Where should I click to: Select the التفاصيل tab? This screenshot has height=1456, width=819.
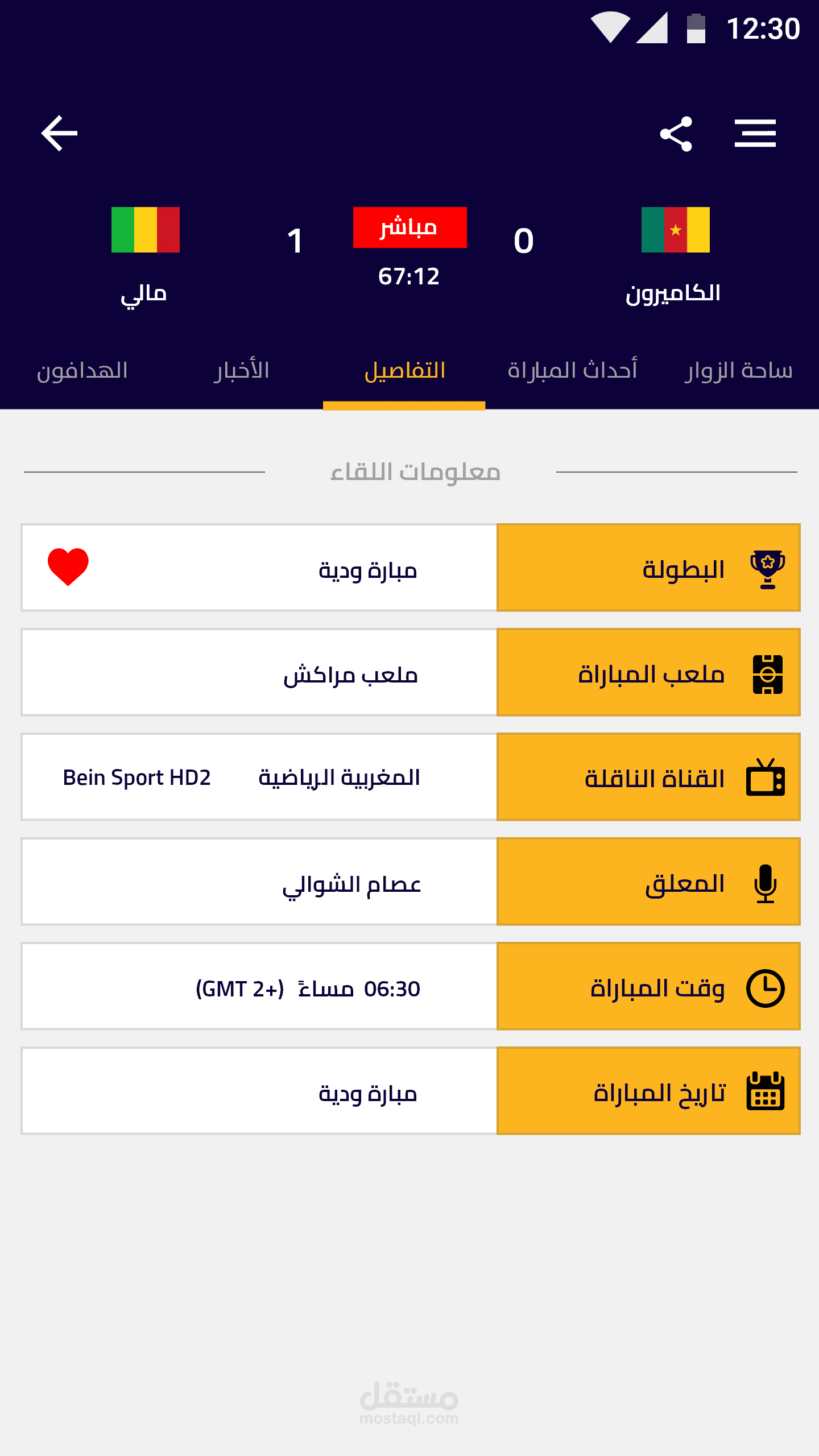click(404, 371)
